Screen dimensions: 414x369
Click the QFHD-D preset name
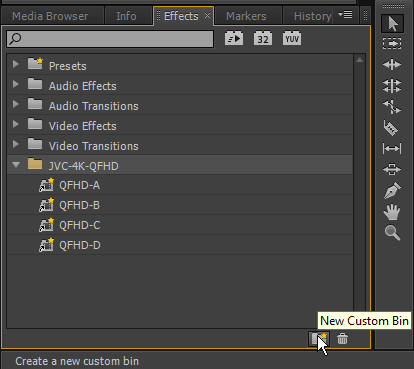point(80,245)
